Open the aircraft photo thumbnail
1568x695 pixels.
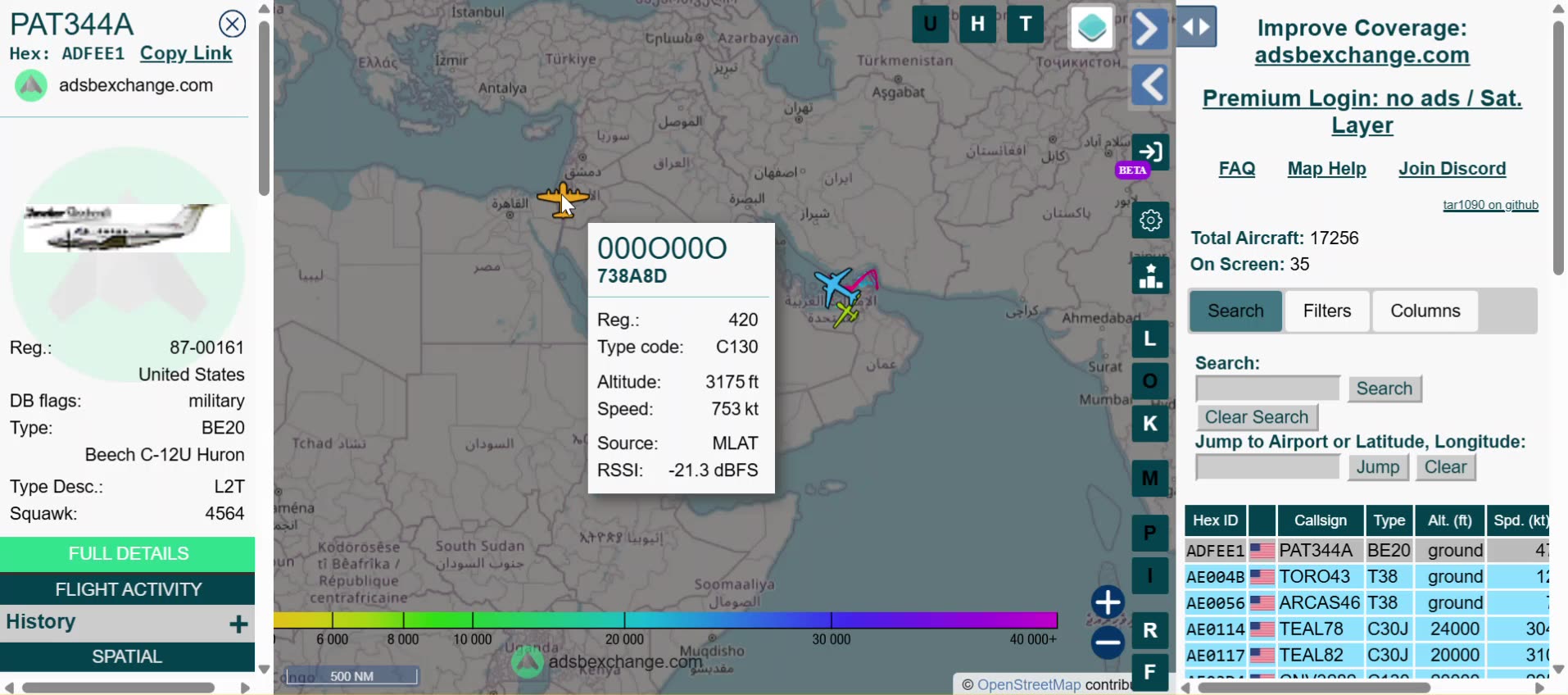(x=127, y=228)
